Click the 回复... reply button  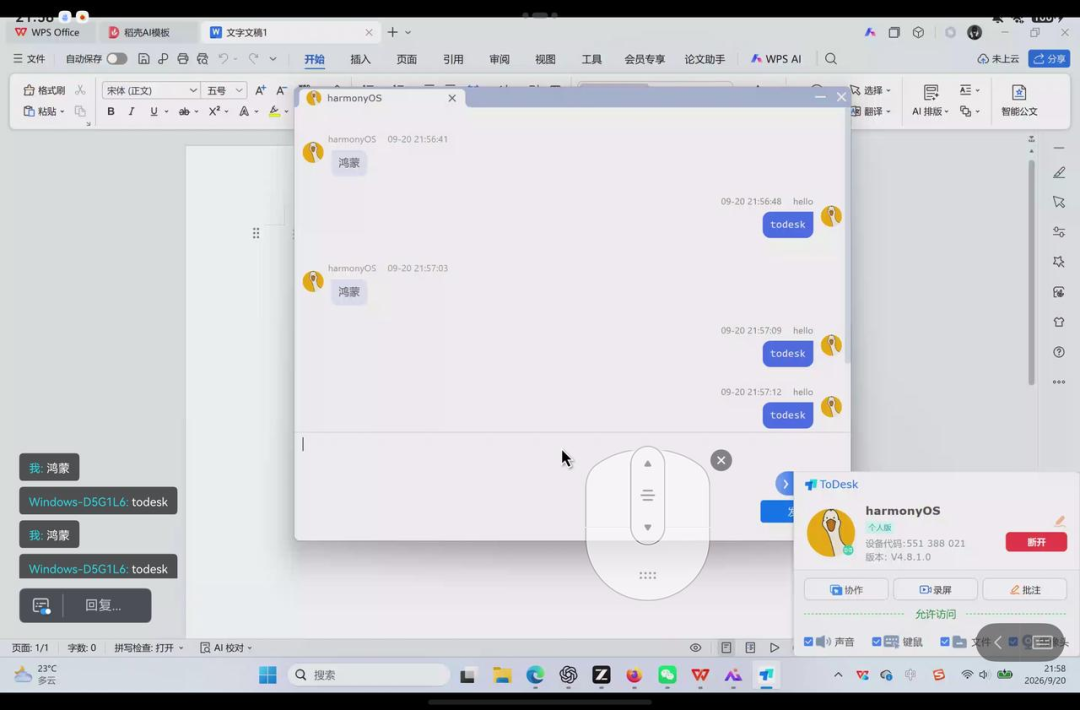point(103,605)
